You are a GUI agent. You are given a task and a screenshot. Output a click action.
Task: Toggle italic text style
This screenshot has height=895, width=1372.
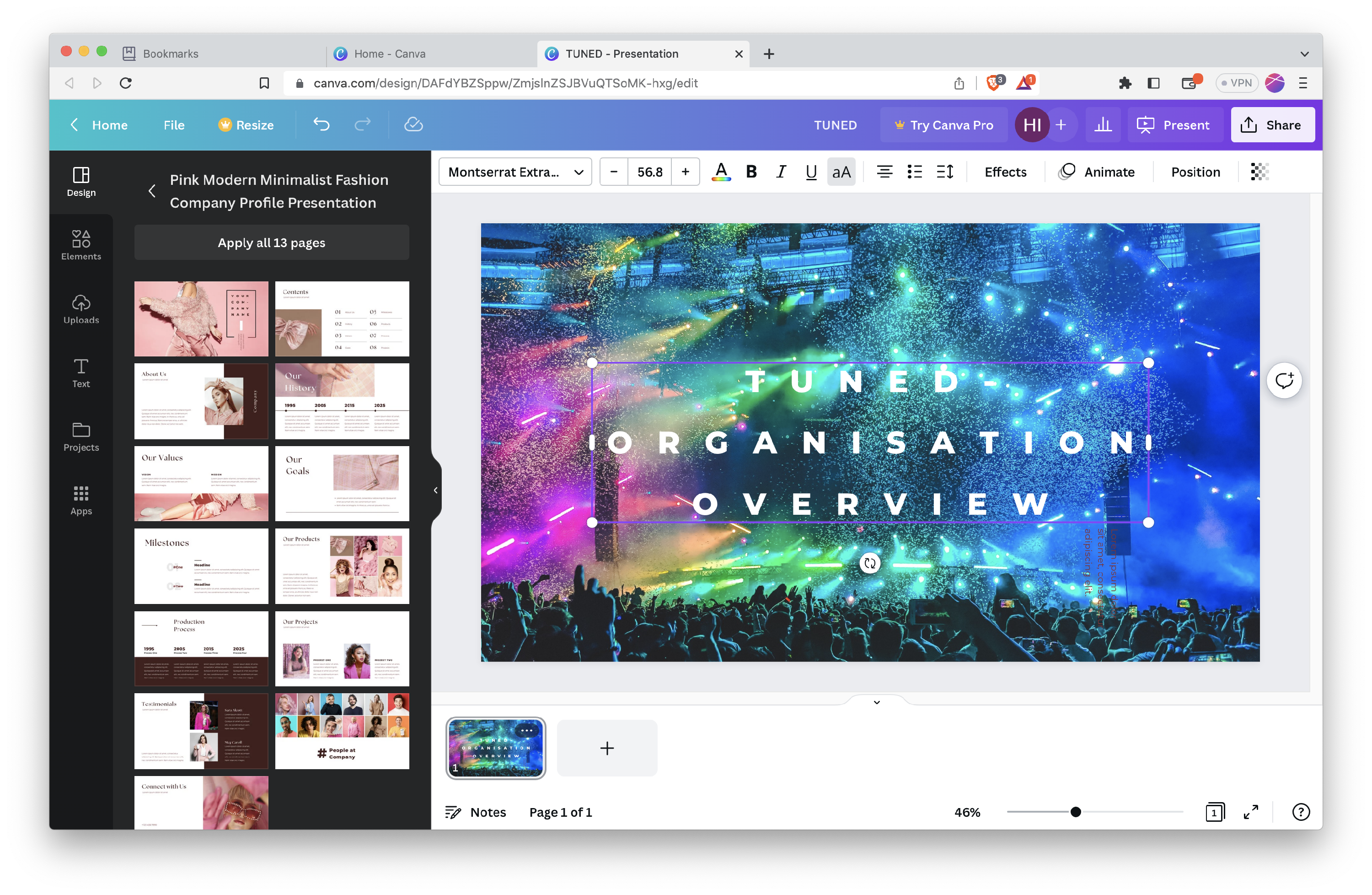pos(781,172)
